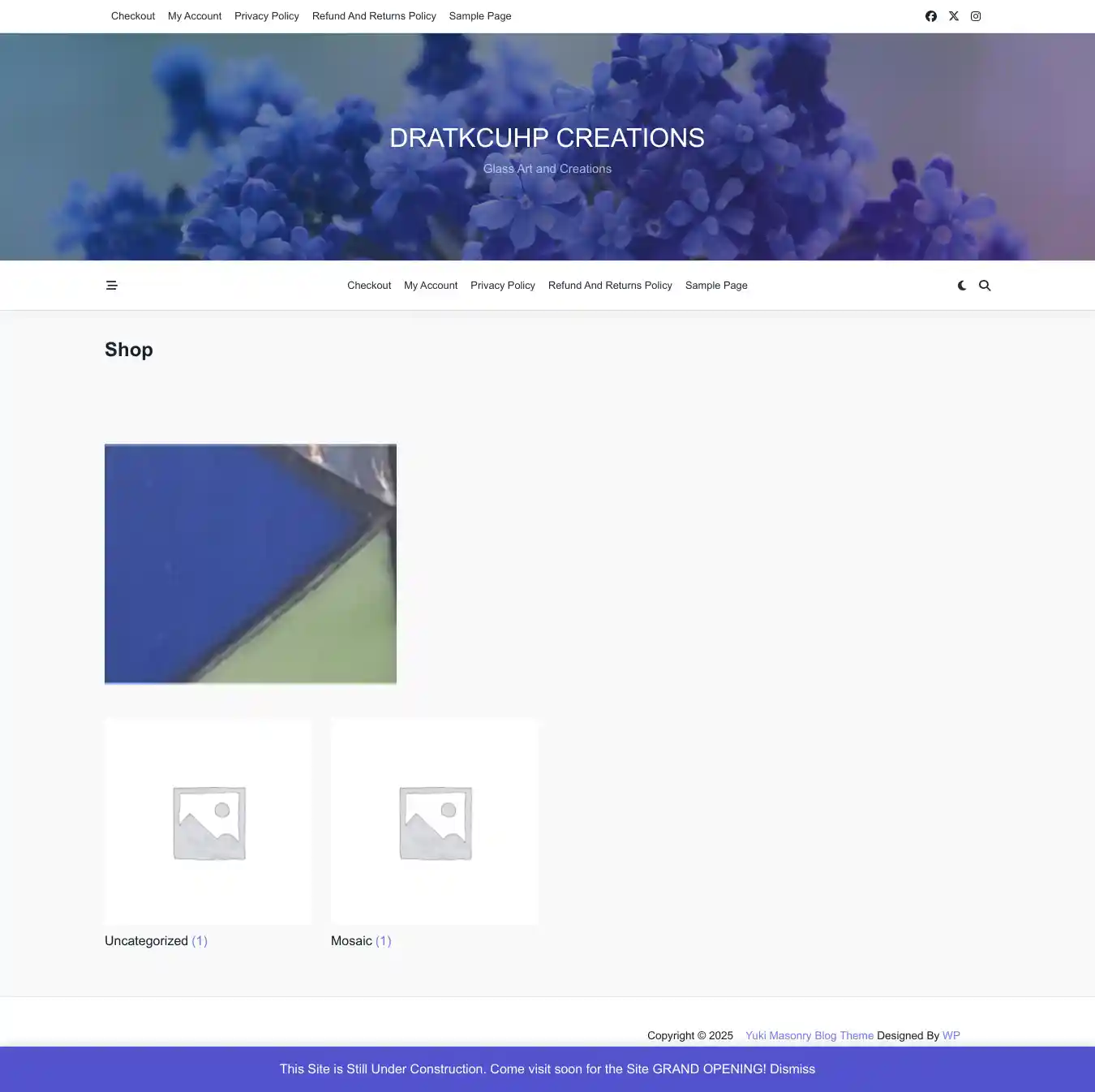Open the X (Twitter) social icon
The height and width of the screenshot is (1092, 1095).
954,16
